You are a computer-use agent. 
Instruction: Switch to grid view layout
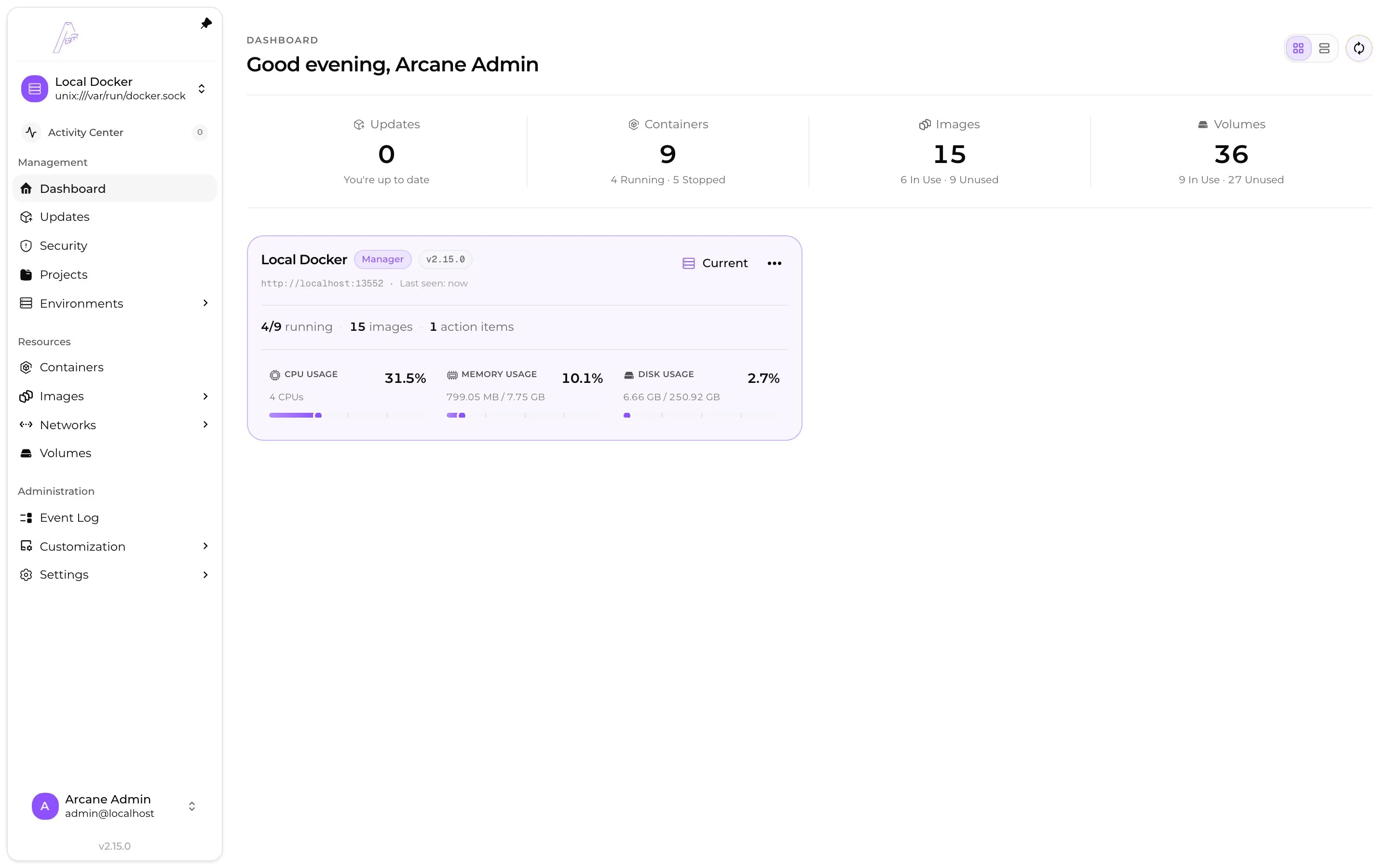[1298, 48]
